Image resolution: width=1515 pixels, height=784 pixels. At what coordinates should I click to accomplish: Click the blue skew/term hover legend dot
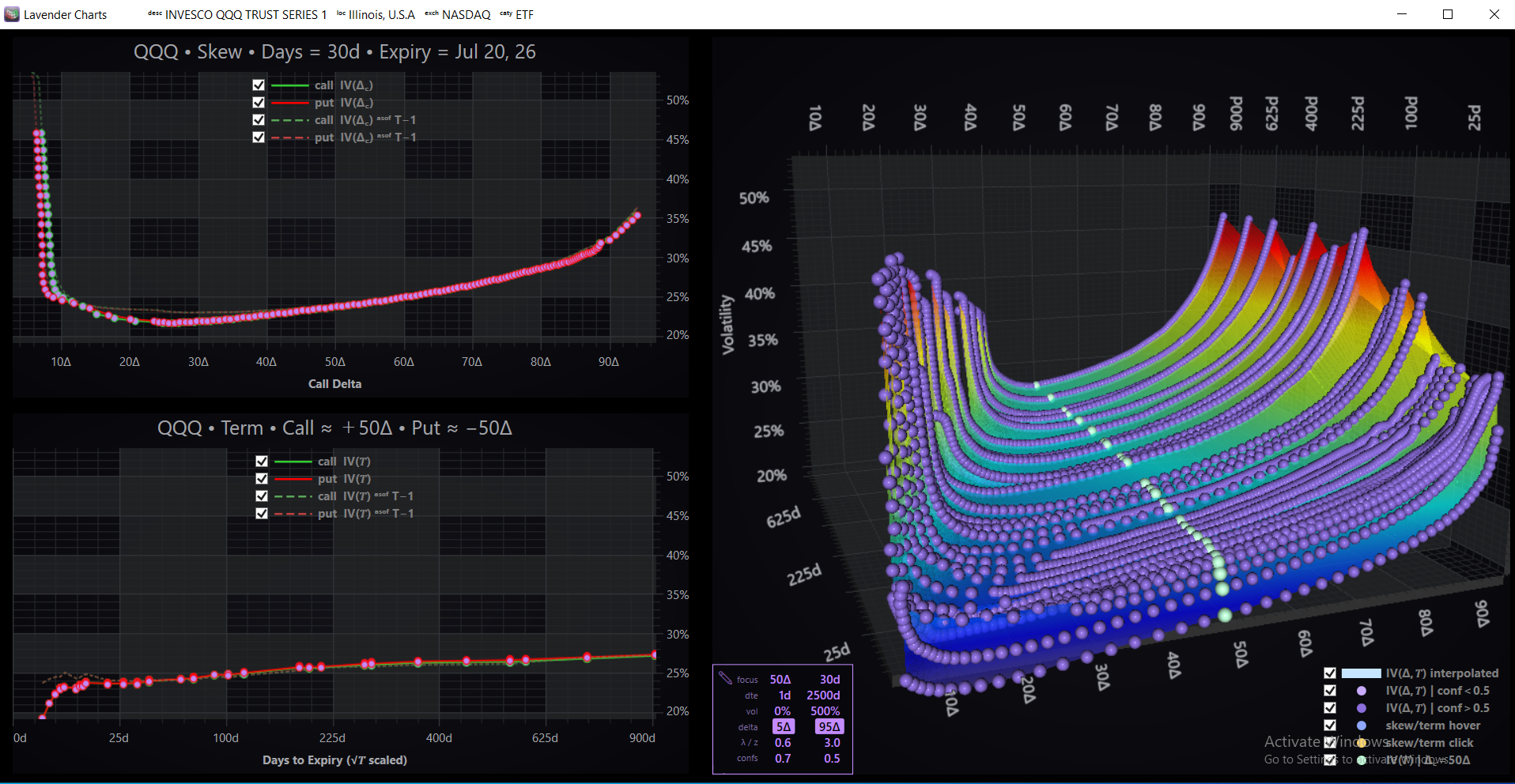click(x=1362, y=726)
